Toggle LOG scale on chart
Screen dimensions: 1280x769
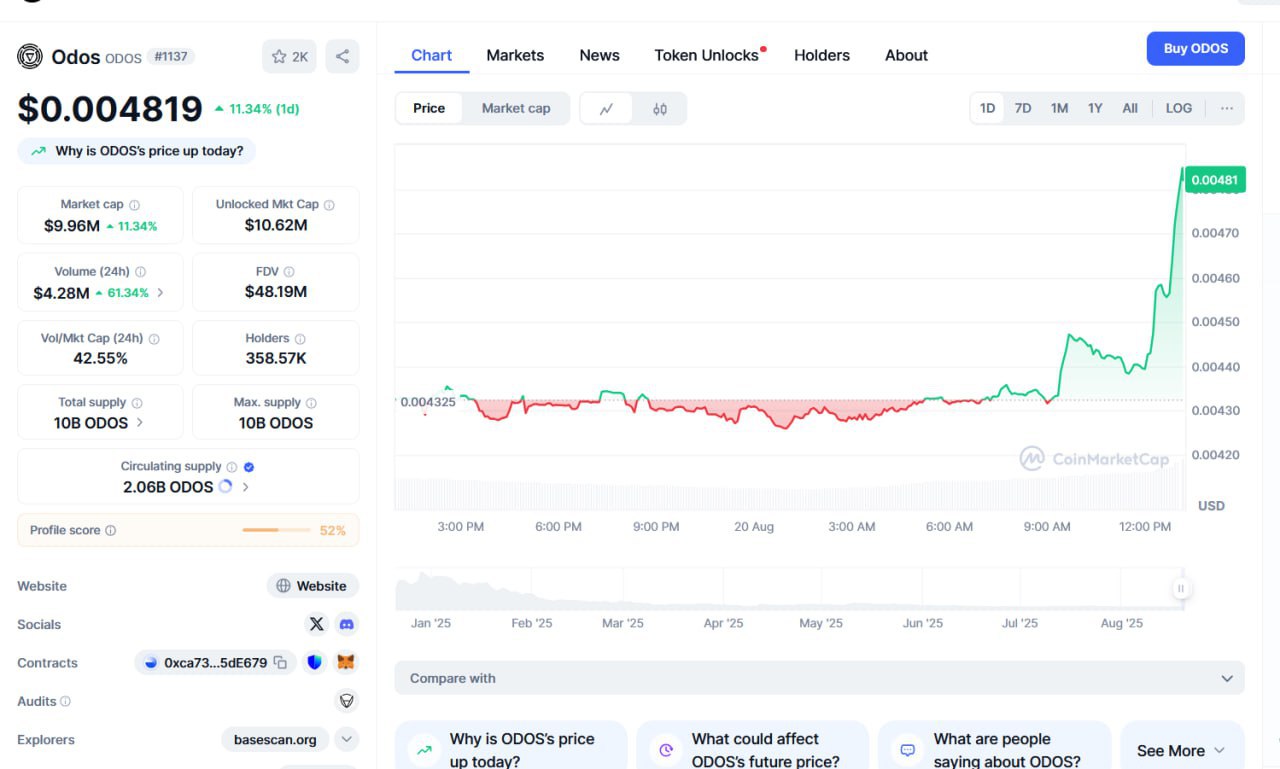(1179, 108)
